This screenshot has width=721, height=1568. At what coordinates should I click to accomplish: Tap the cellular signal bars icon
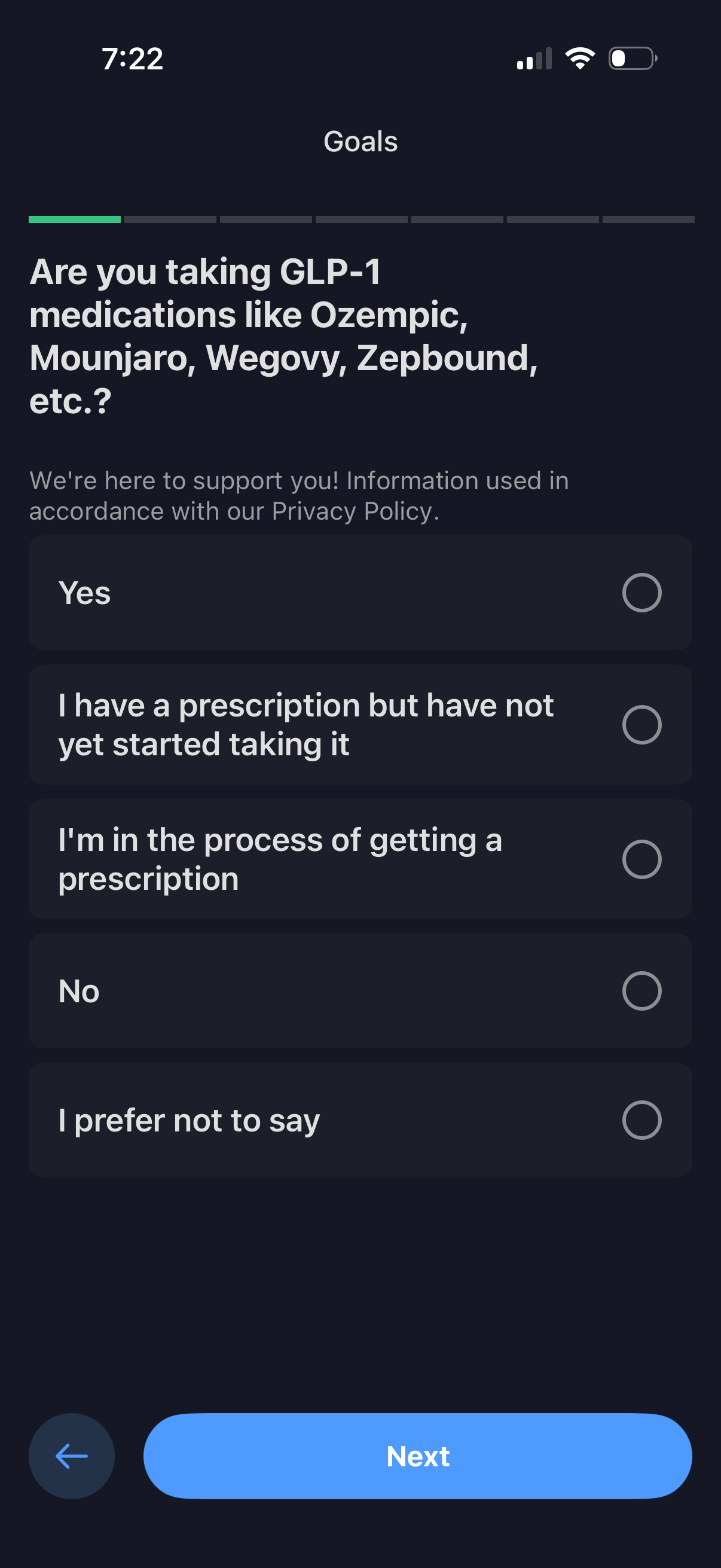pos(534,59)
